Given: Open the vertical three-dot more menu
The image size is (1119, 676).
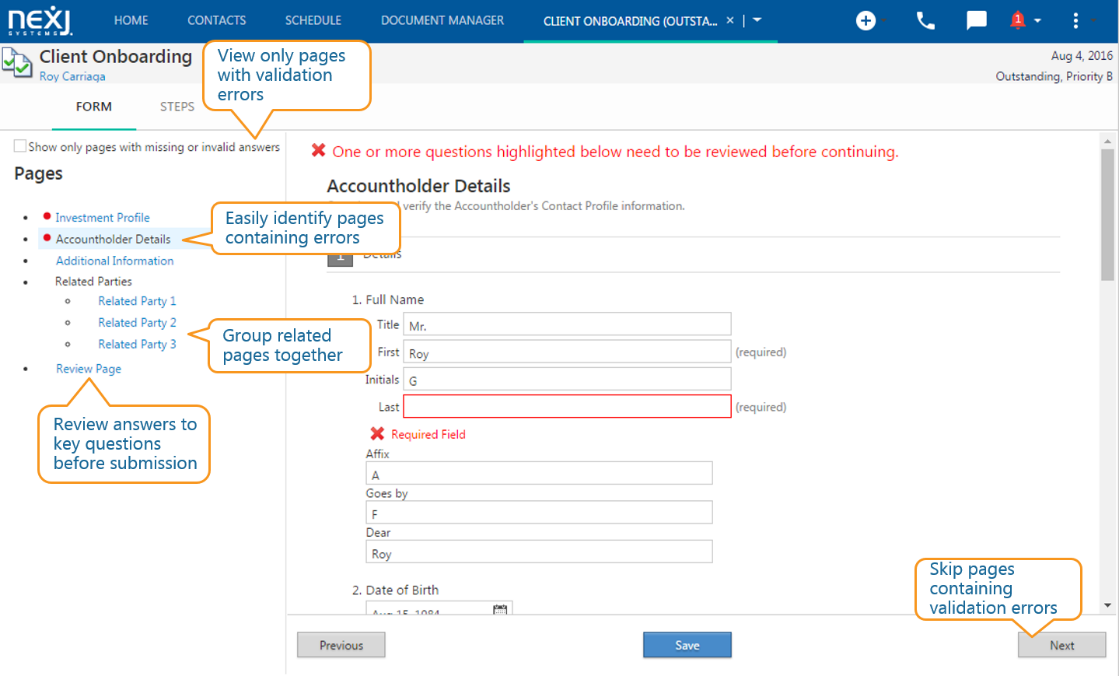Looking at the screenshot, I should [1075, 21].
